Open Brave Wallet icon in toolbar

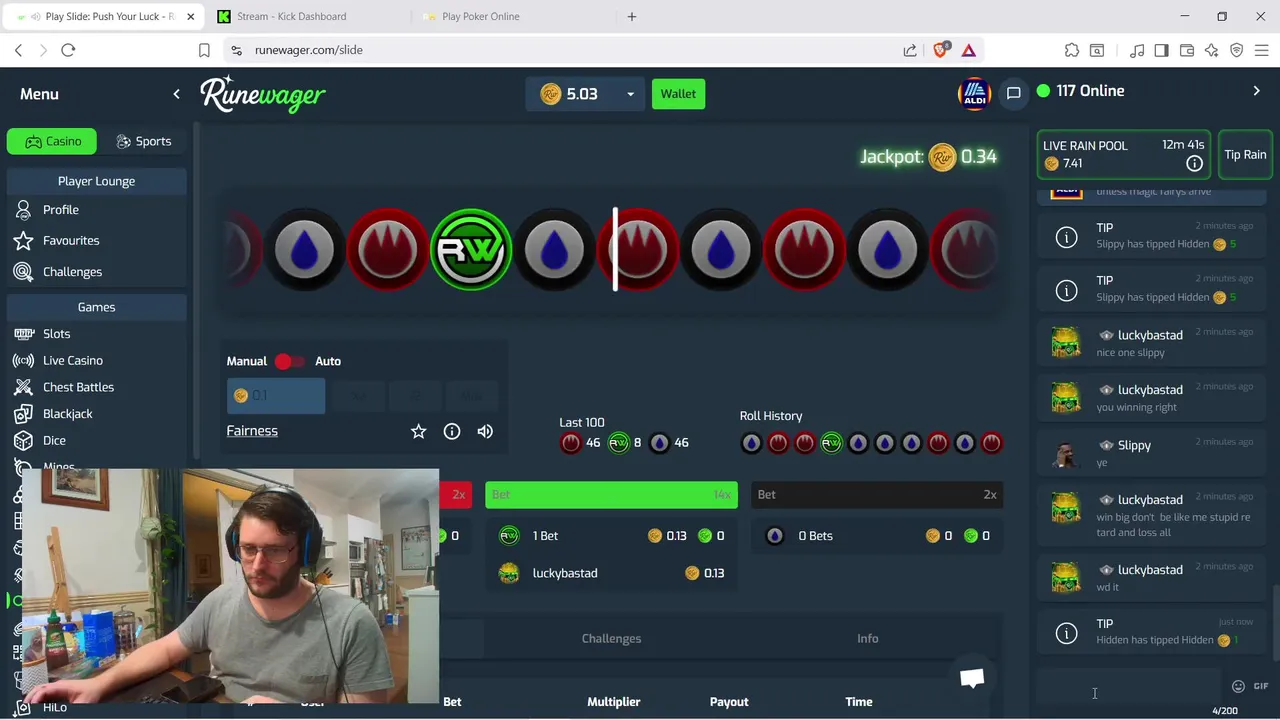point(1187,50)
